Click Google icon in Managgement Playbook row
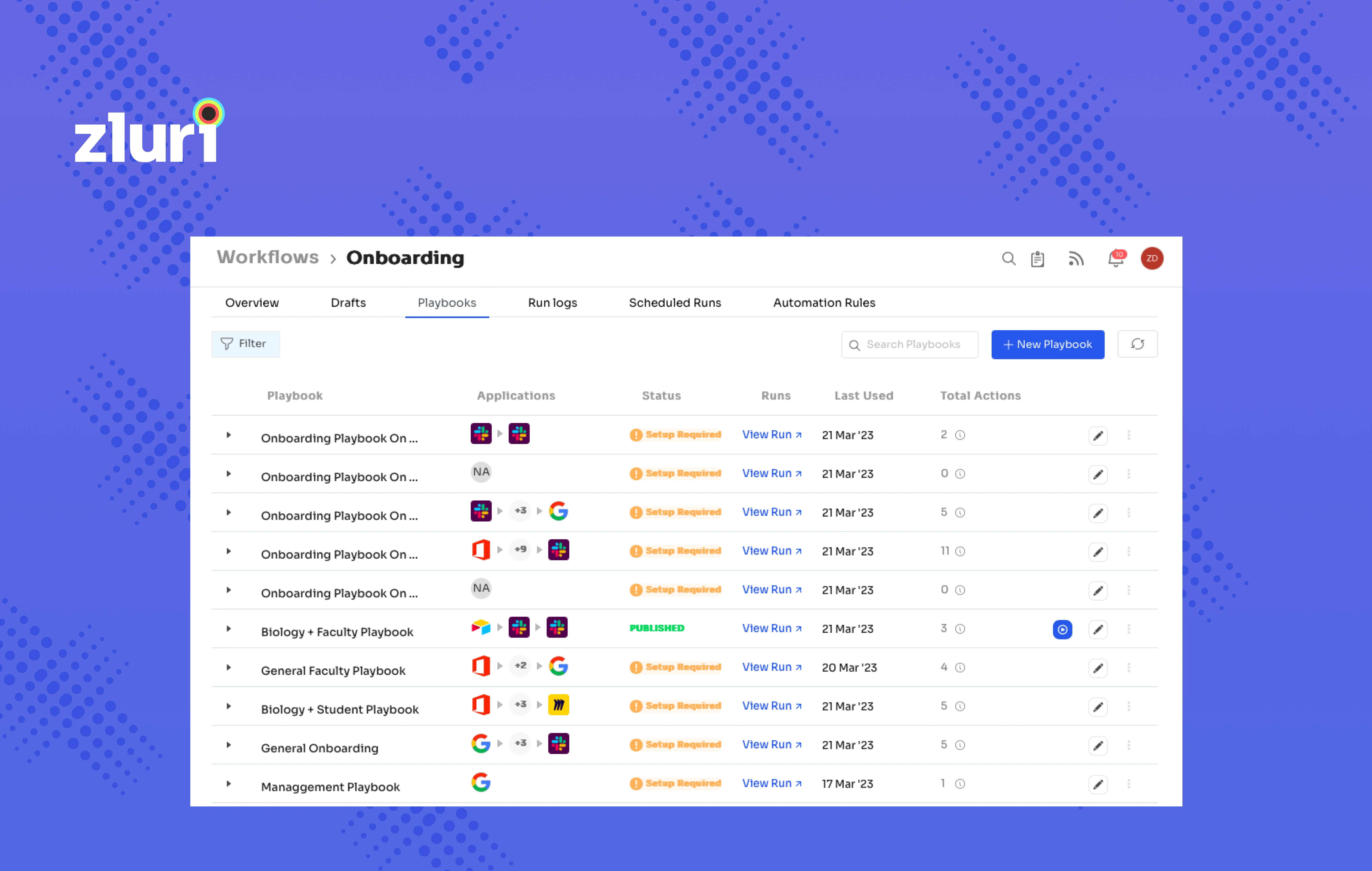 (481, 782)
